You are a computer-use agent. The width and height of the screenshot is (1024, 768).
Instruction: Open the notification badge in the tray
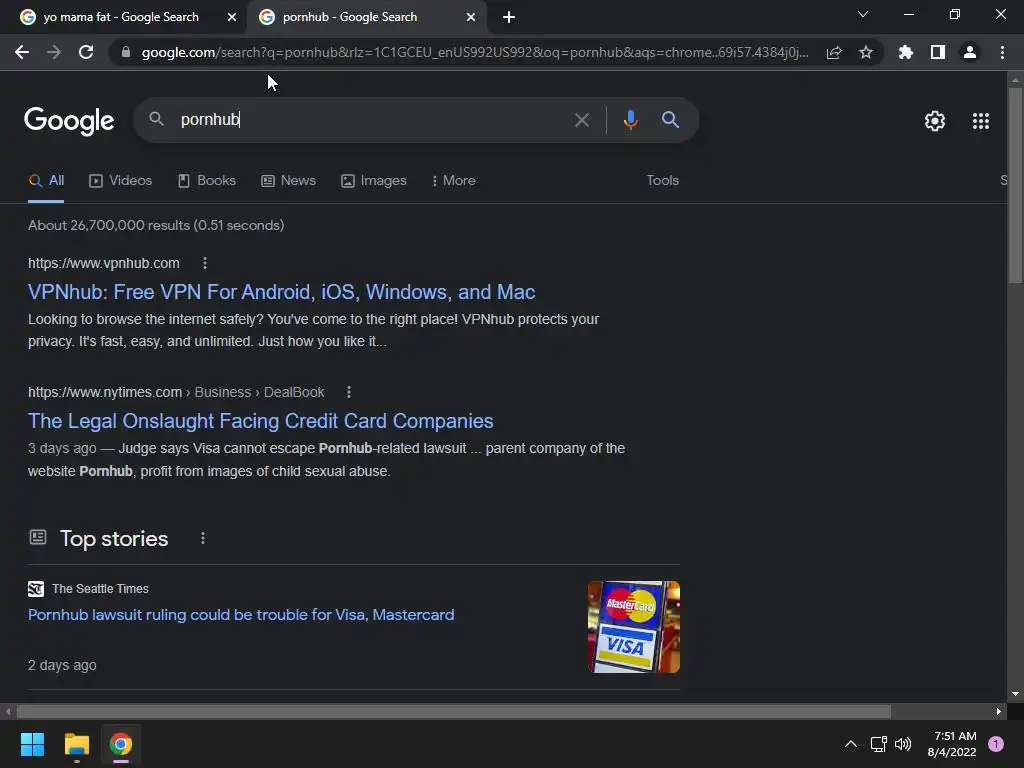[x=996, y=744]
